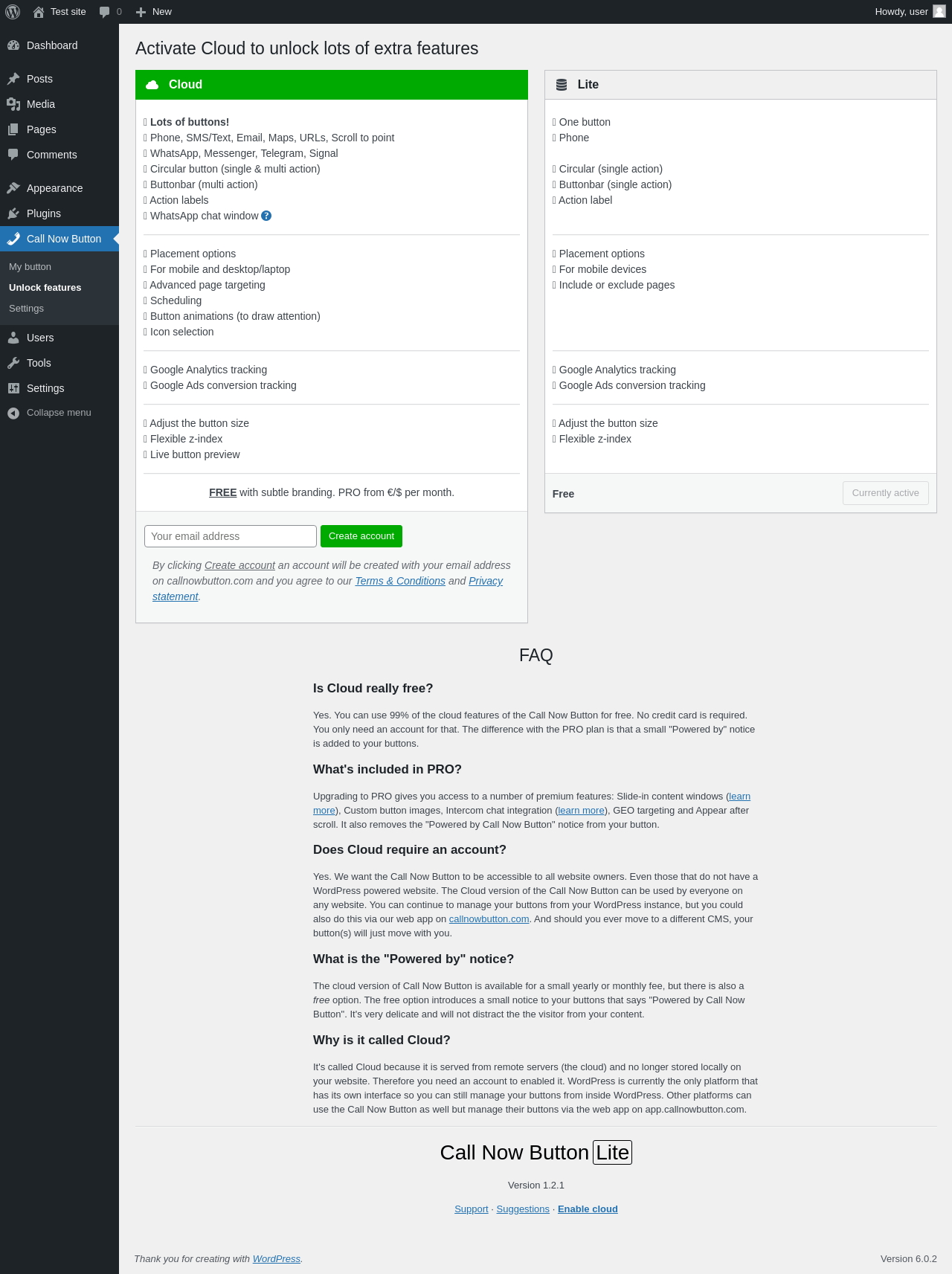Open the comments bubble icon in admin bar
Image resolution: width=952 pixels, height=1274 pixels.
[105, 12]
